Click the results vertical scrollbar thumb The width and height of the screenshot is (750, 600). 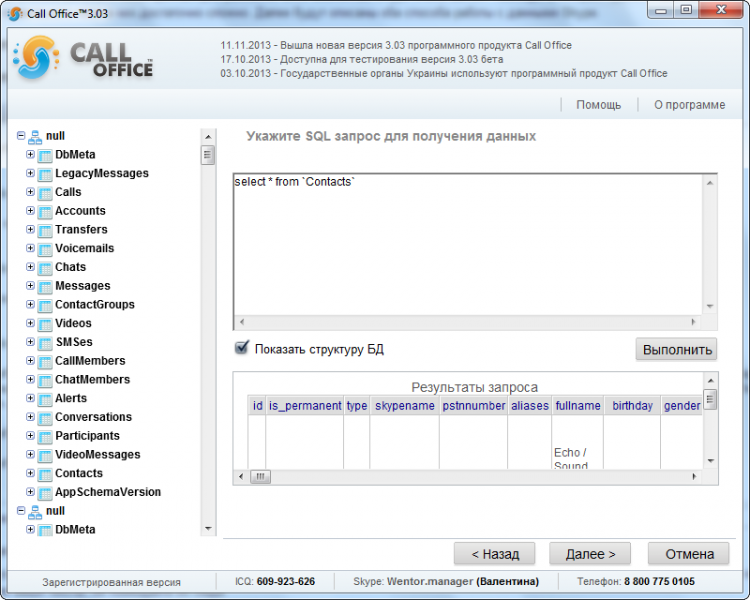click(x=710, y=400)
